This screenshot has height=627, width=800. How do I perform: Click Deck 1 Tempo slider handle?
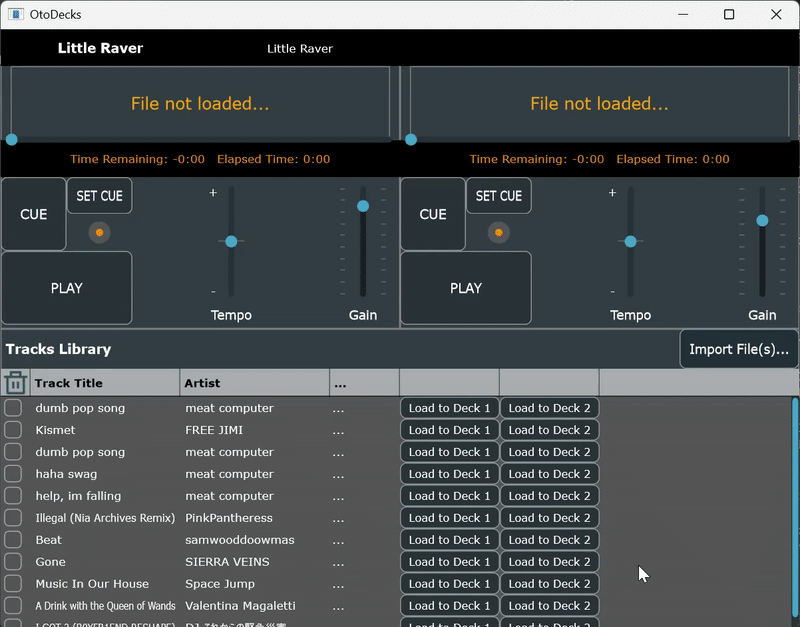[x=231, y=241]
